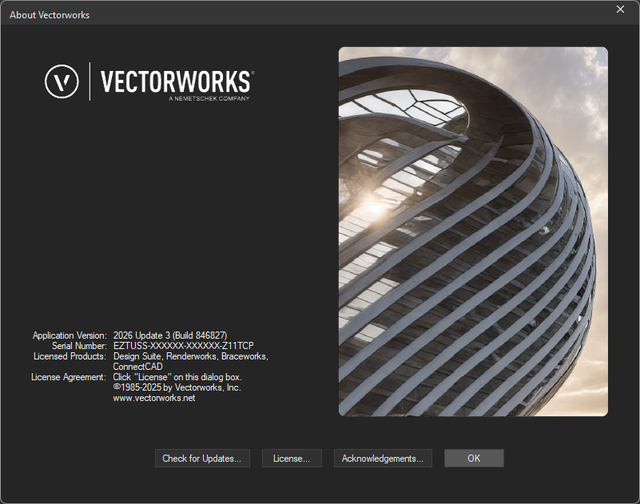640x504 pixels.
Task: Open the License dialog button
Action: (x=291, y=458)
